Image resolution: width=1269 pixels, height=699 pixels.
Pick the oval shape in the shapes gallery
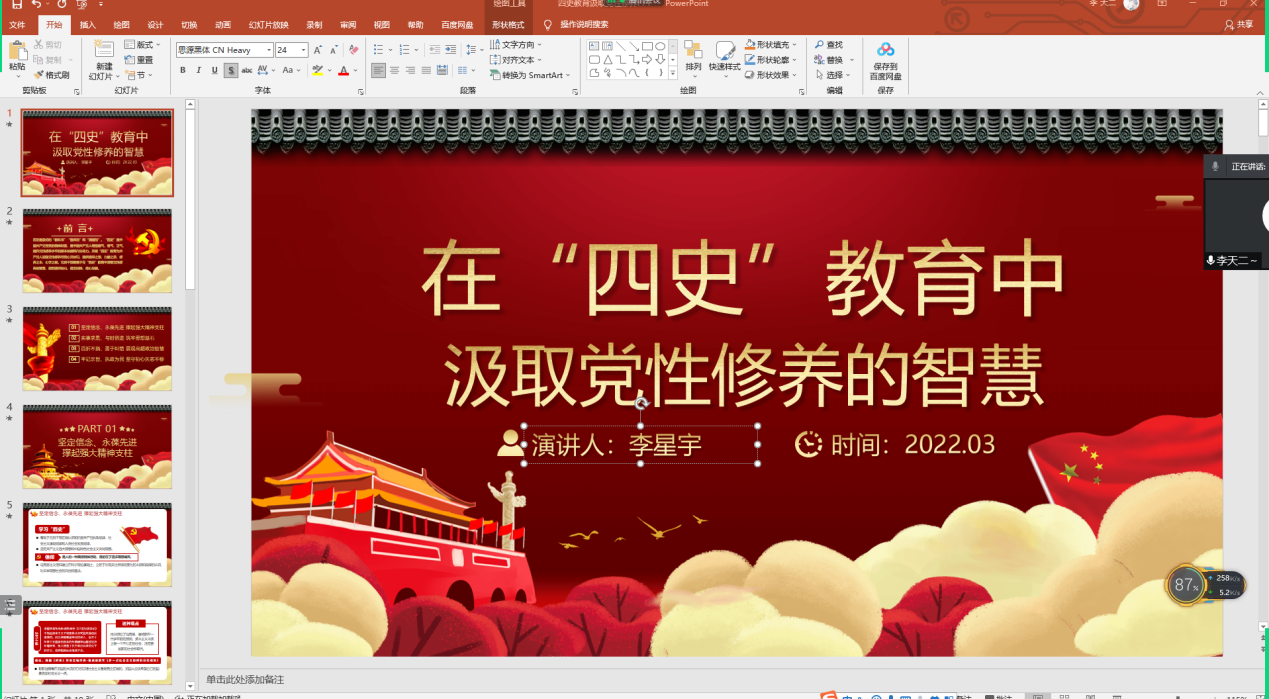pos(660,46)
